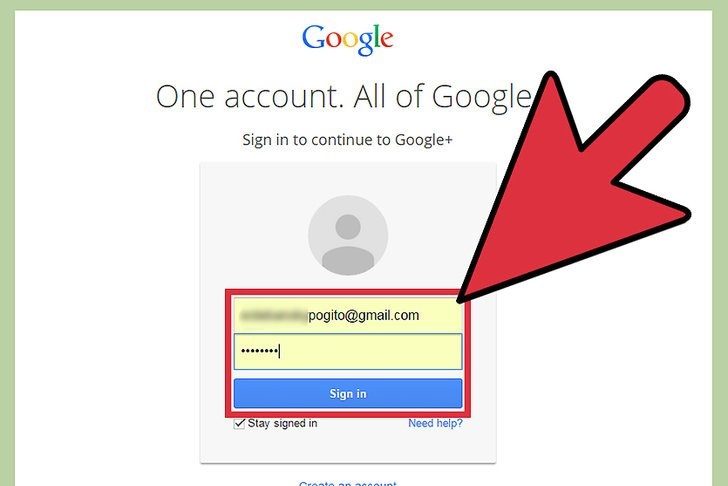Screen dimensions: 728x486
Task: Click the shoulders of the avatar silhouette
Action: click(x=348, y=260)
